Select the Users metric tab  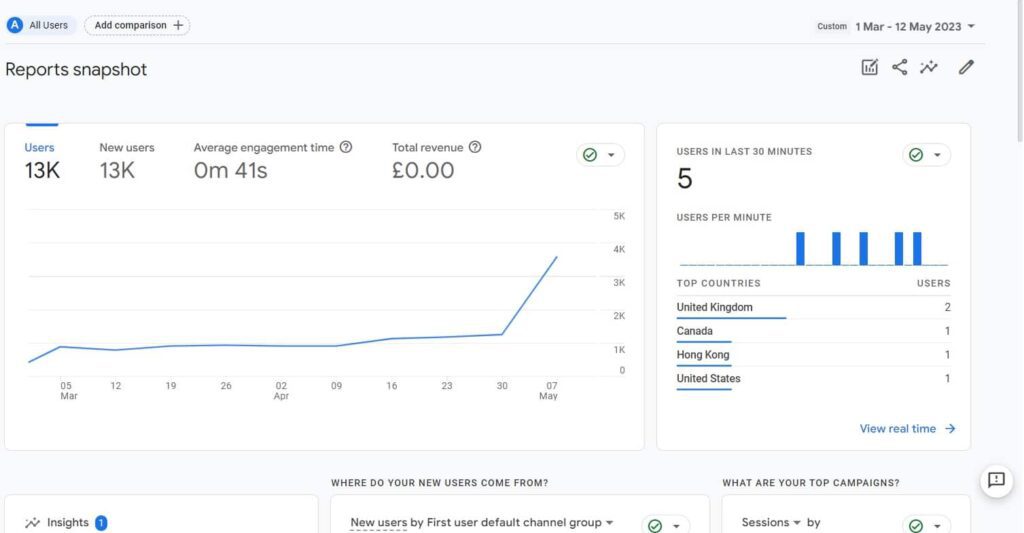tap(41, 160)
